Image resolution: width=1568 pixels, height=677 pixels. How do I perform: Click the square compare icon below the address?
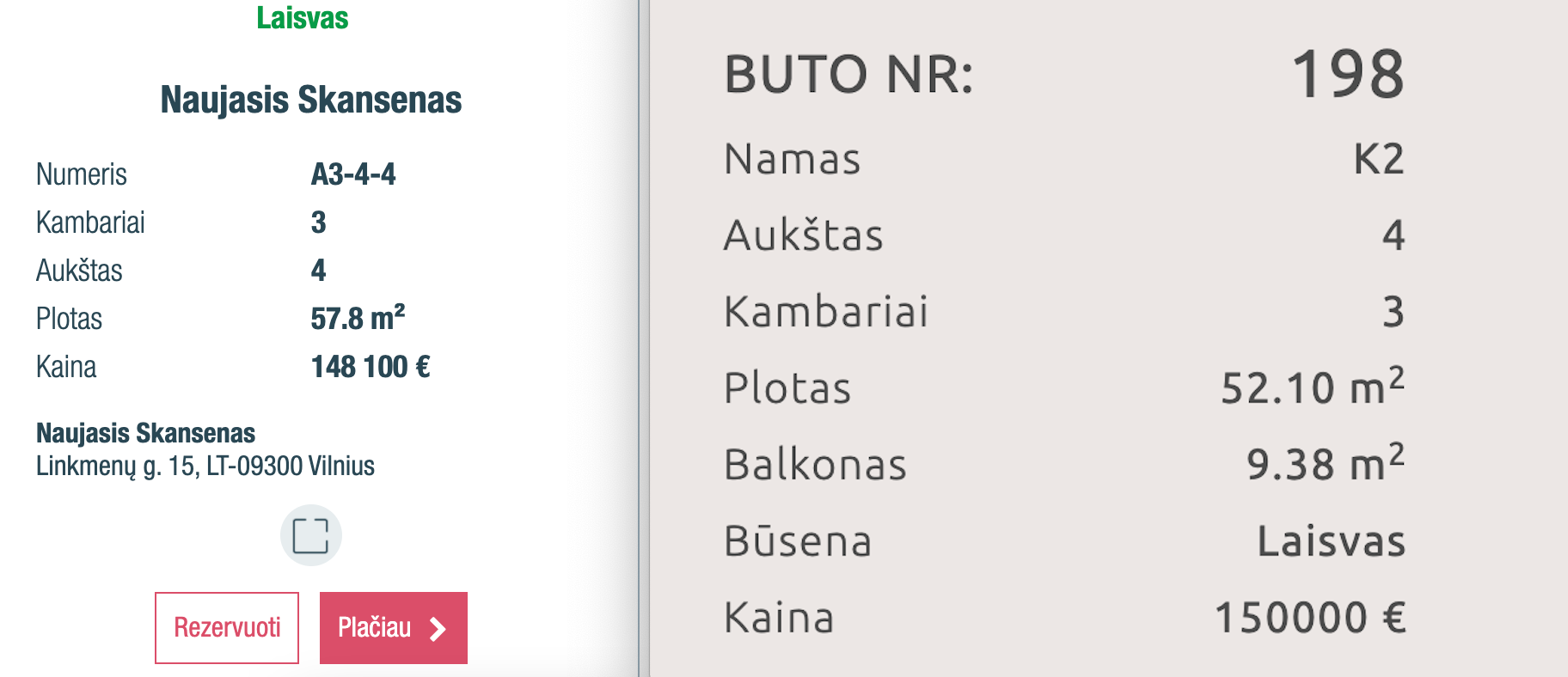pos(310,535)
